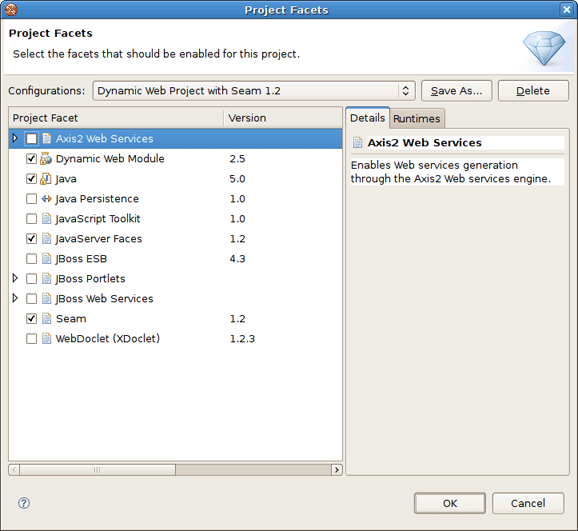Viewport: 578px width, 531px height.
Task: Delete the selected configuration
Action: point(533,91)
